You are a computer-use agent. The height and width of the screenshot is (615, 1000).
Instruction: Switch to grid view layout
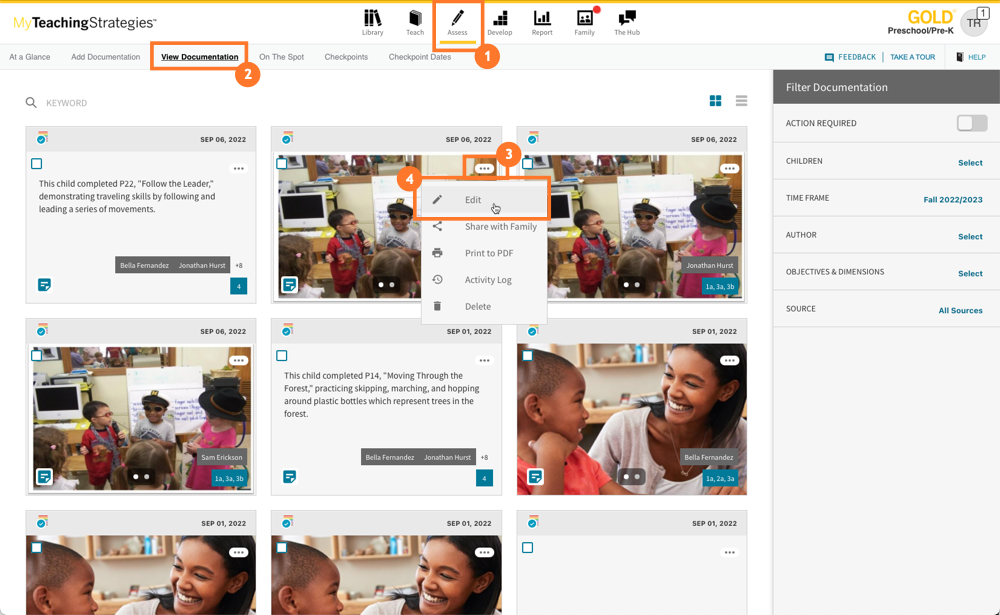tap(715, 101)
